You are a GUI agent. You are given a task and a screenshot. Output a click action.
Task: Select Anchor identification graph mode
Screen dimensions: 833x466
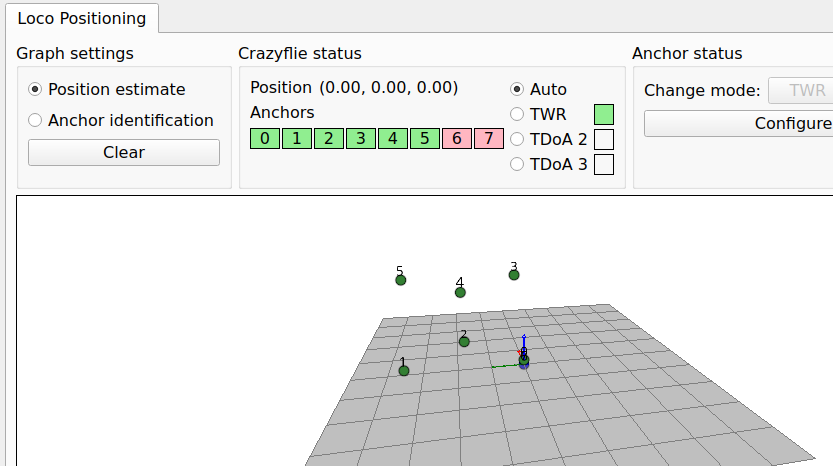pos(36,120)
